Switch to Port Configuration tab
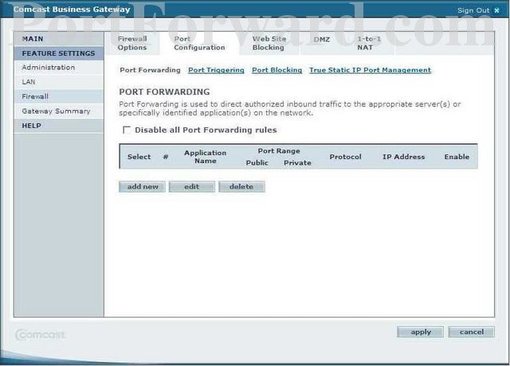 [x=199, y=43]
